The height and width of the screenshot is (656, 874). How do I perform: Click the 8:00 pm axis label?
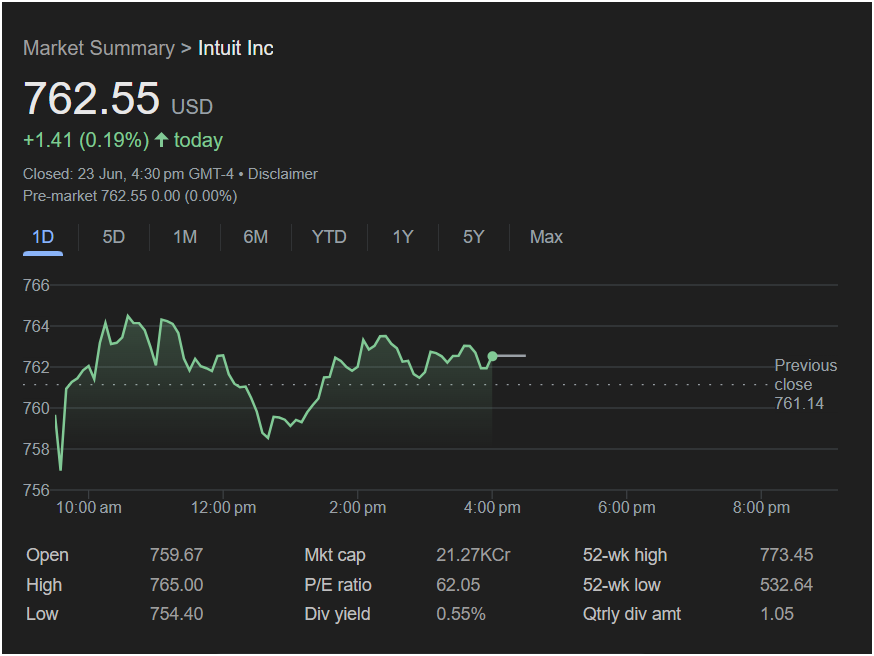761,508
